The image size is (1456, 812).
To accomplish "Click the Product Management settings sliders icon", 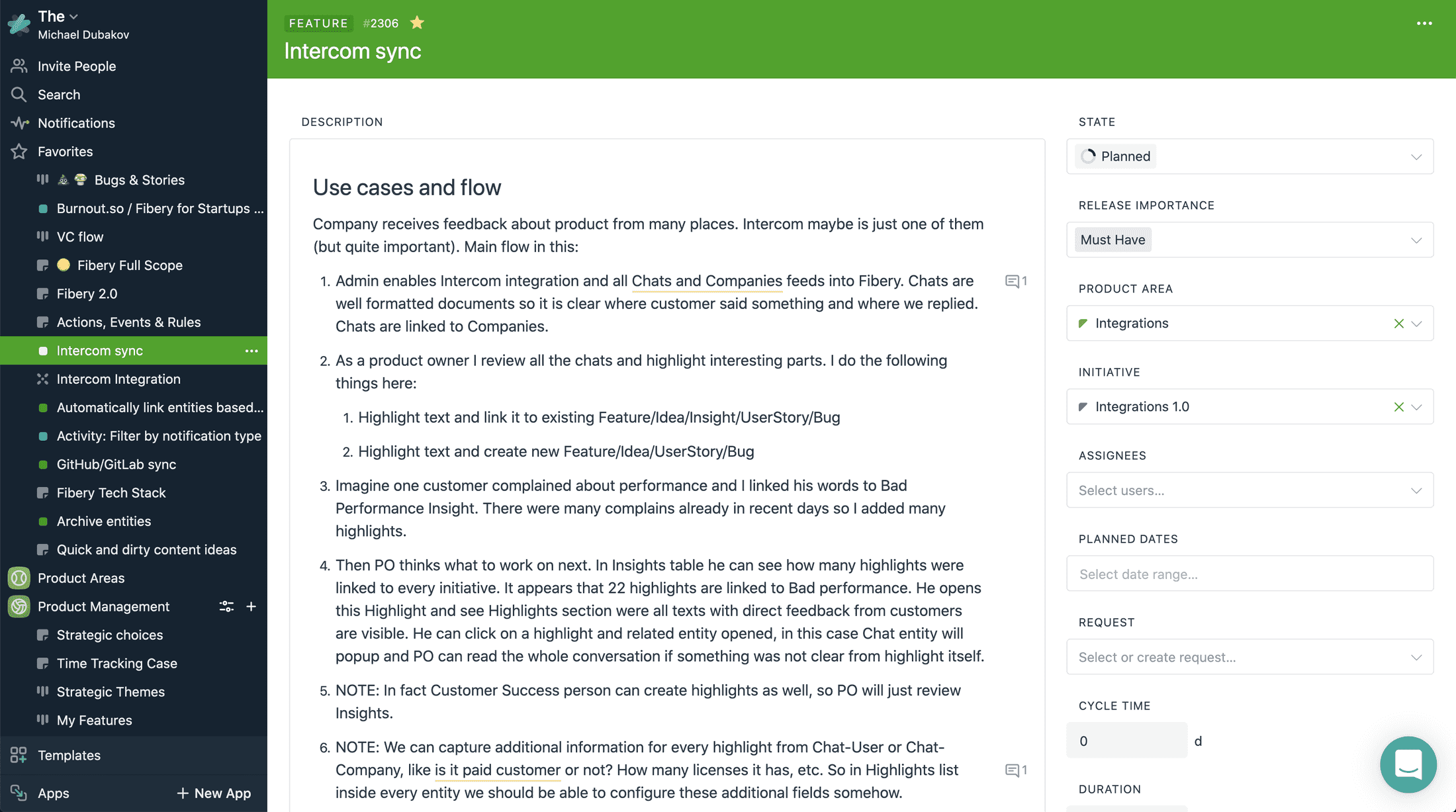I will (x=226, y=606).
